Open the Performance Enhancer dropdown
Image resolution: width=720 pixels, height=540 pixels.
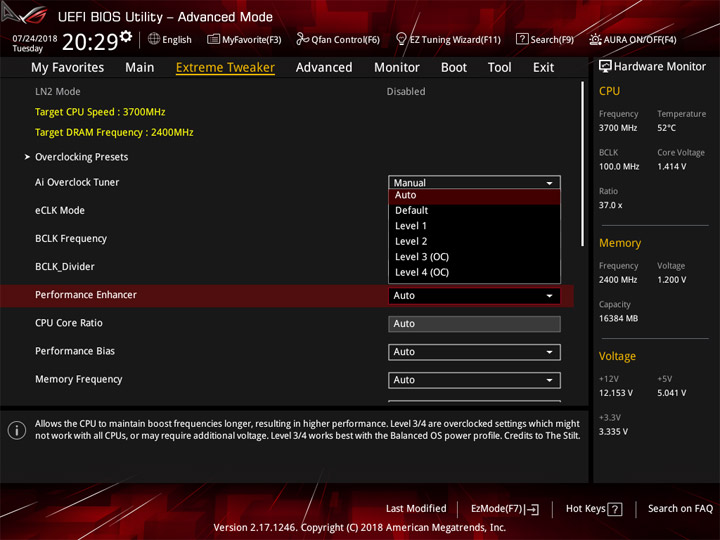pyautogui.click(x=474, y=296)
